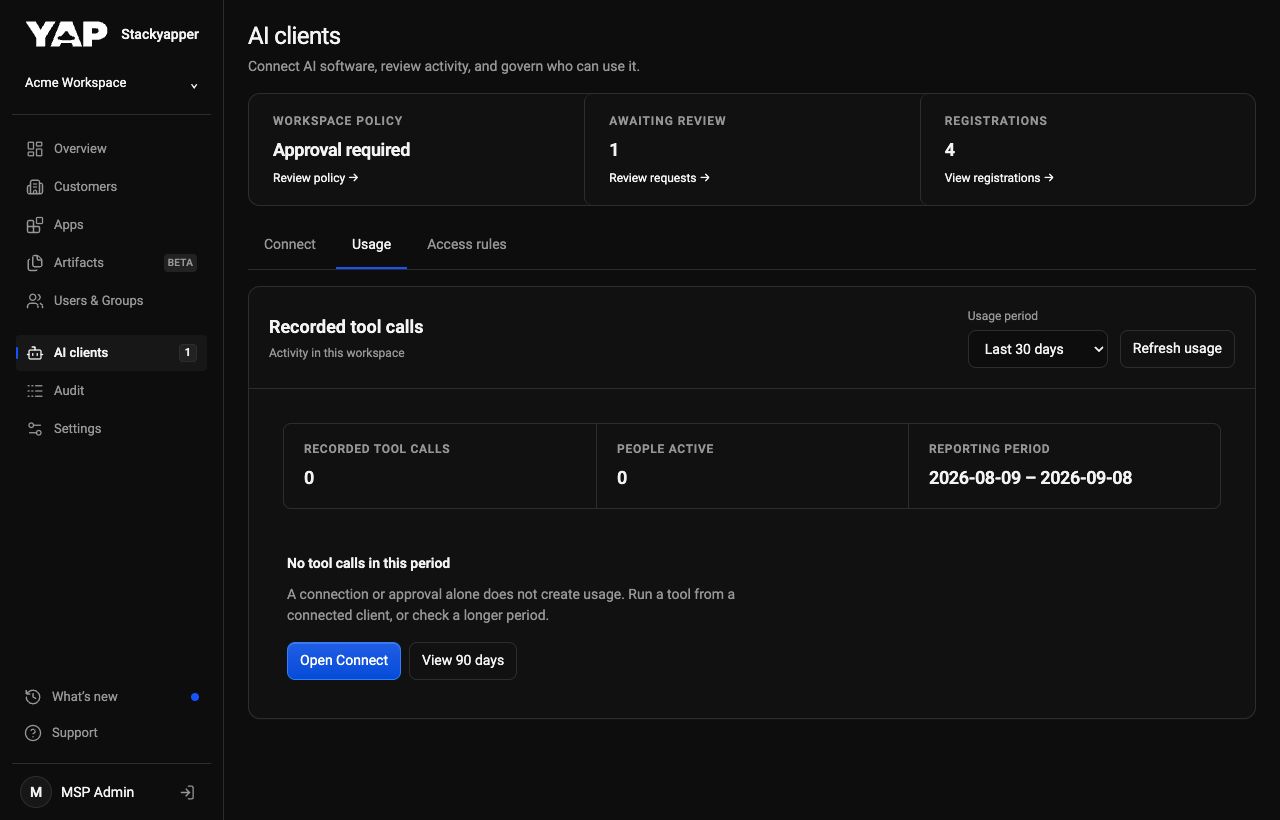Click the Refresh usage button

[x=1177, y=349]
